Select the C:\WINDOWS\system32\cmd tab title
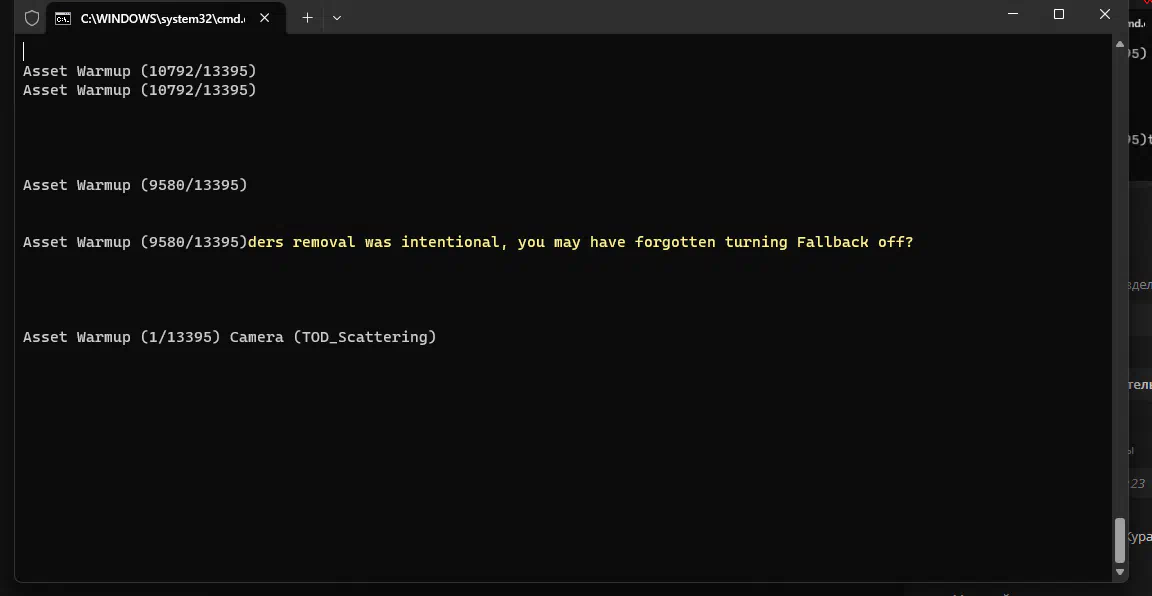The image size is (1152, 596). click(162, 18)
